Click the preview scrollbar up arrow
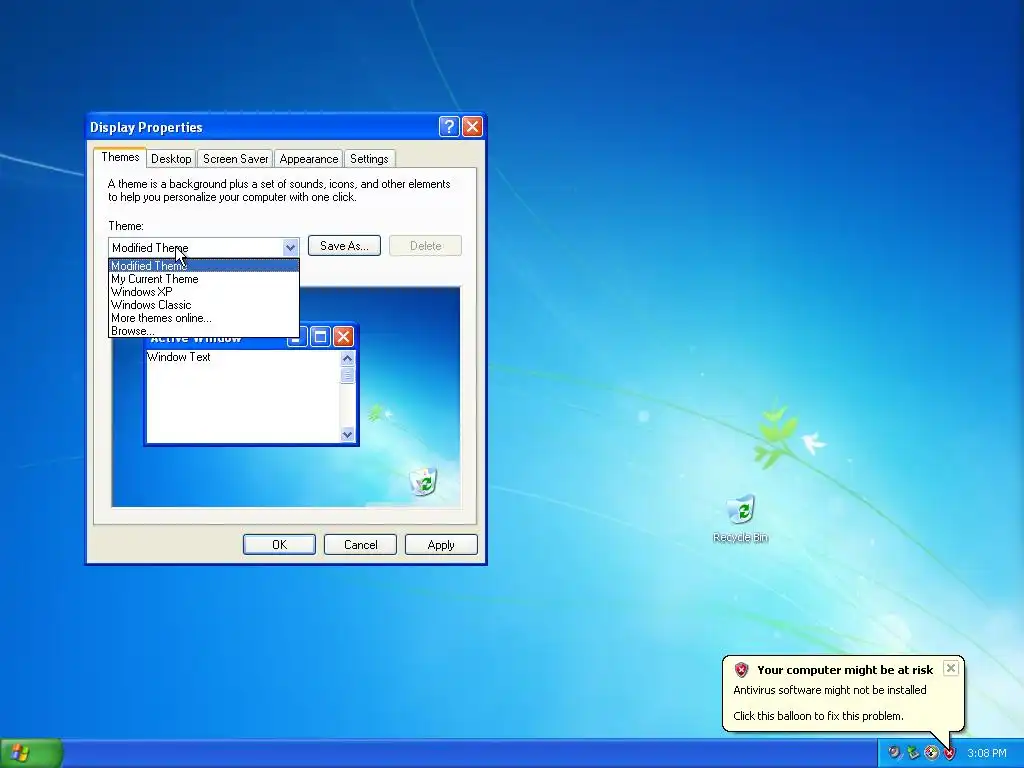Screen dimensions: 1024x768 347,358
